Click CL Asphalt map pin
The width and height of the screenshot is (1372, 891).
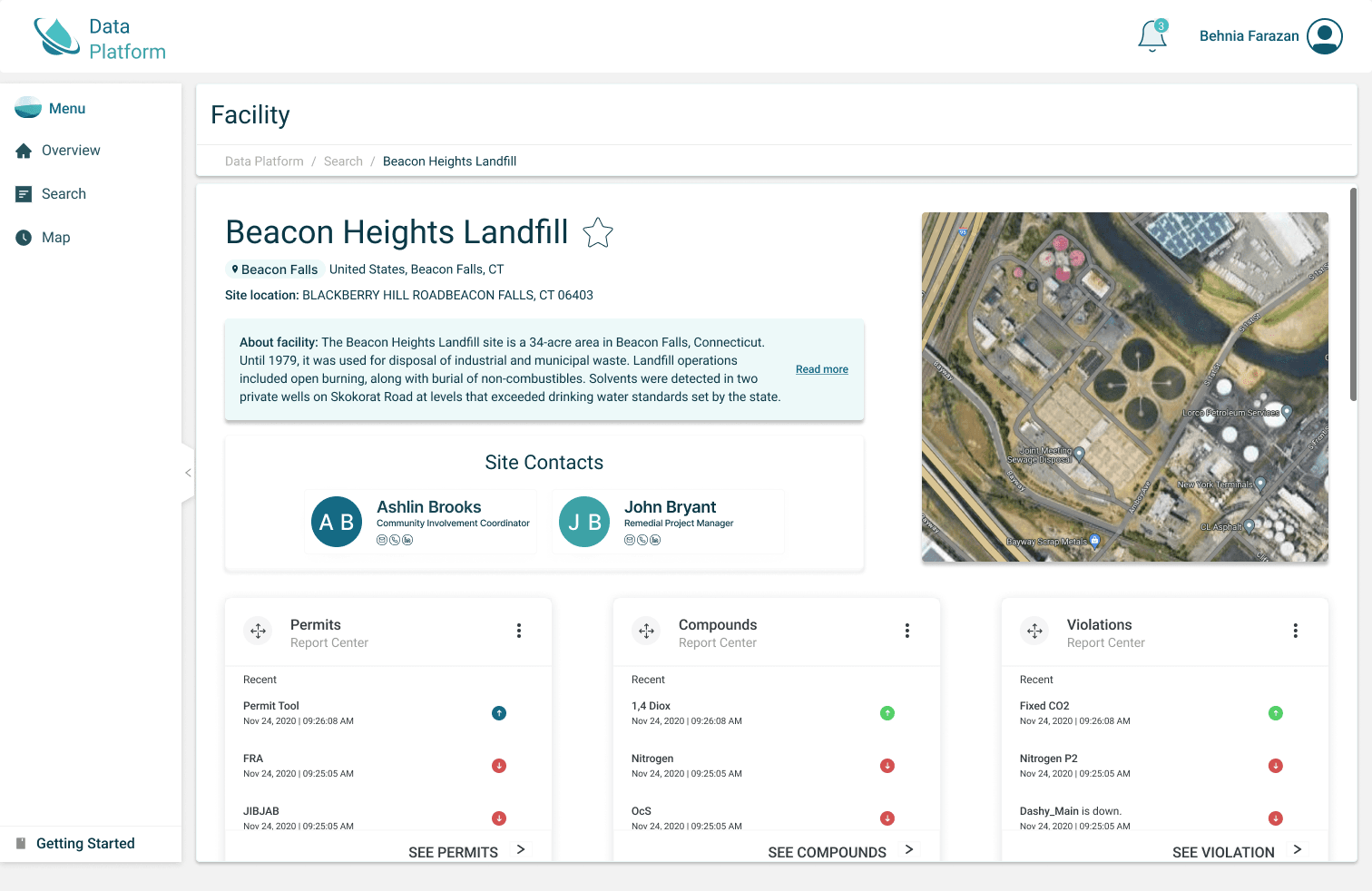click(1249, 525)
